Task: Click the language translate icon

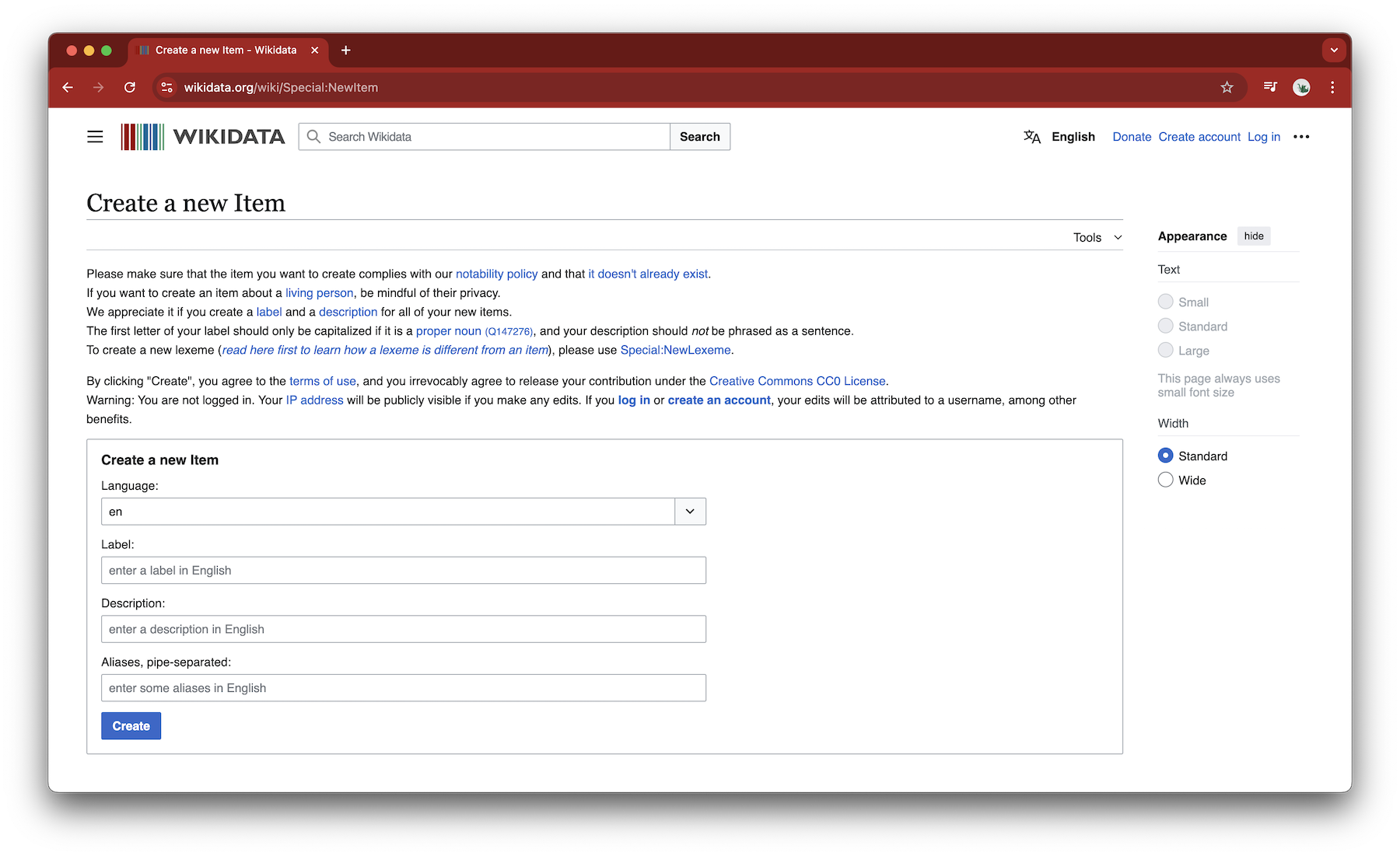Action: click(x=1031, y=137)
